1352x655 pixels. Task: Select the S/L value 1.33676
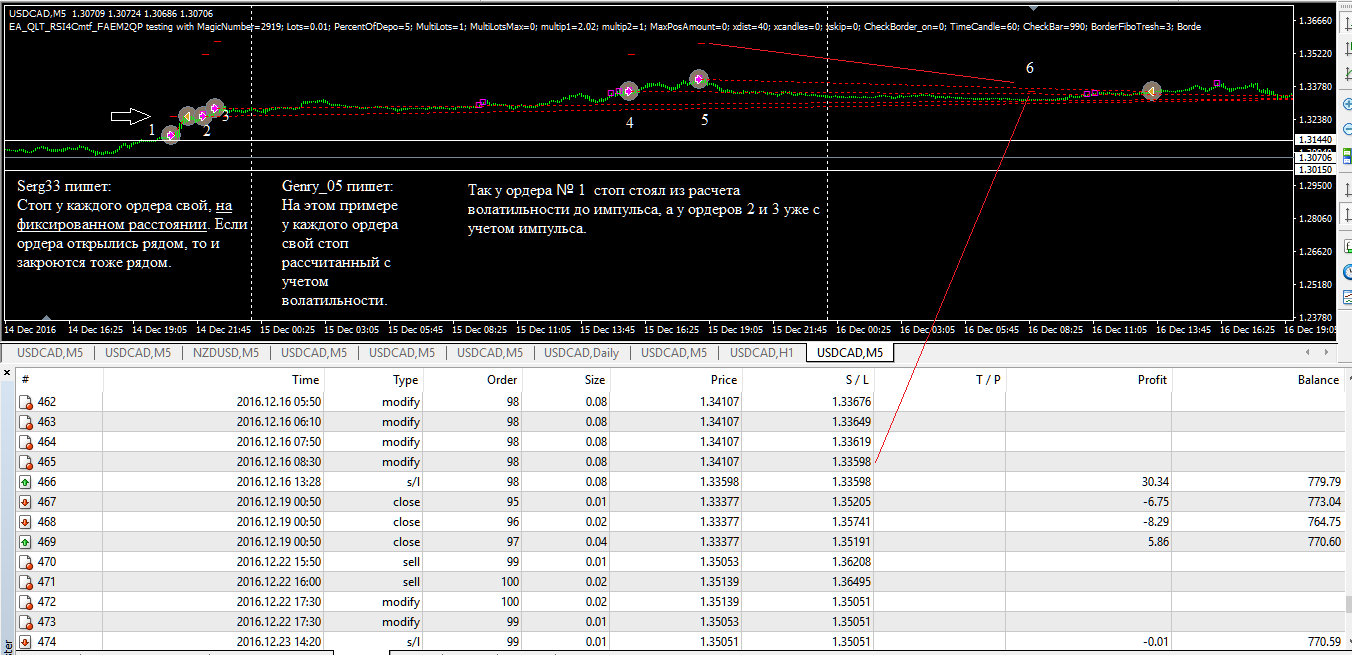850,402
